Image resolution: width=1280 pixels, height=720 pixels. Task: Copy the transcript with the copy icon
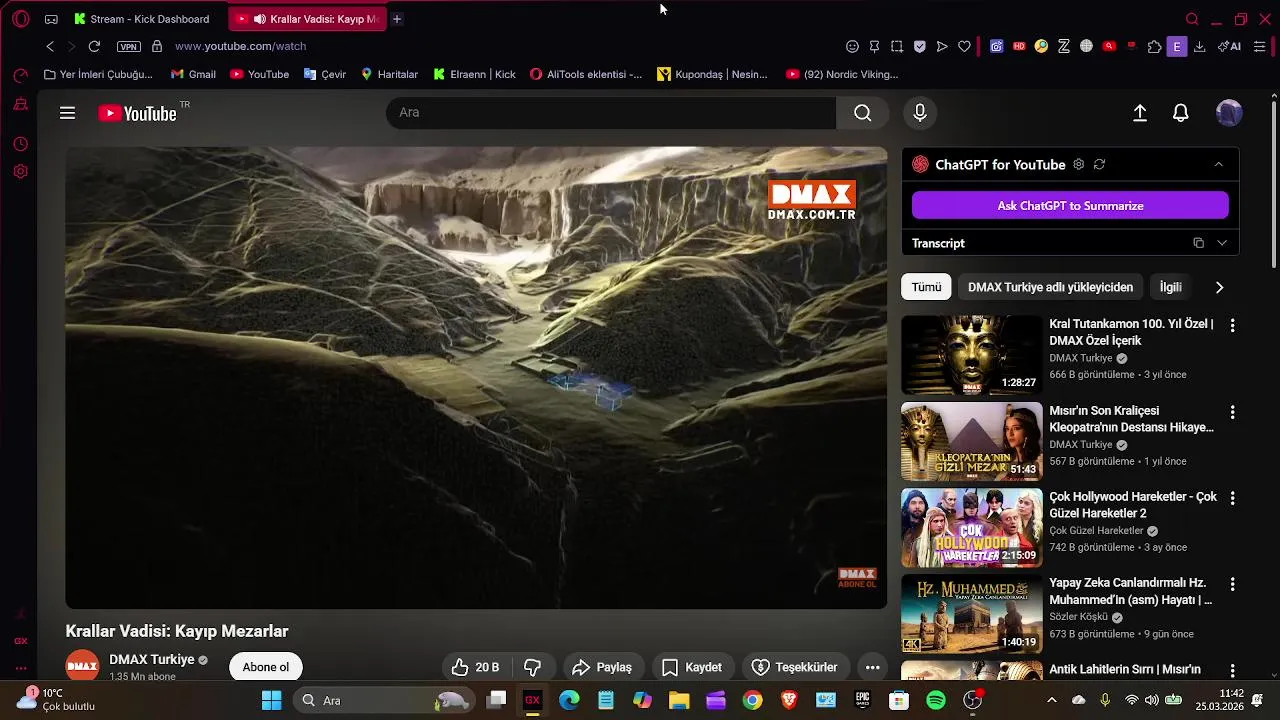[1198, 243]
